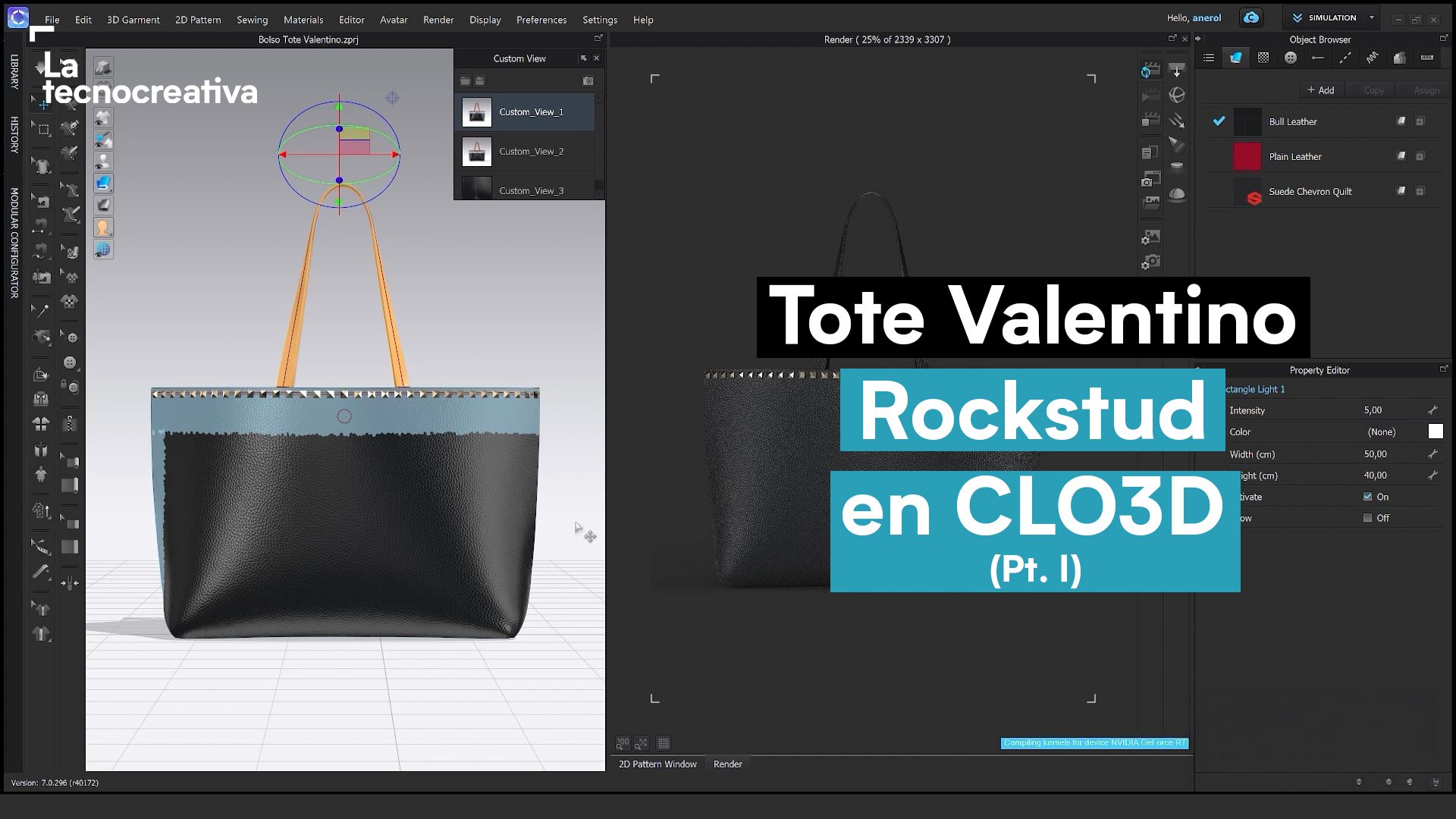This screenshot has width=1456, height=819.
Task: Select the Select/Move tool in 3D toolbar
Action: coord(41,104)
